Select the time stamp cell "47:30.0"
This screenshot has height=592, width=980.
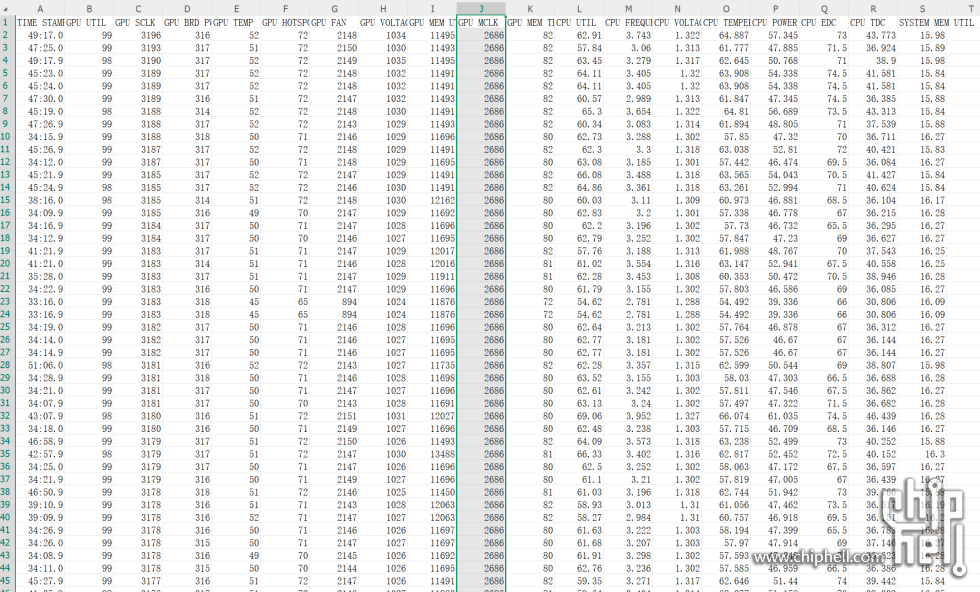[40, 98]
